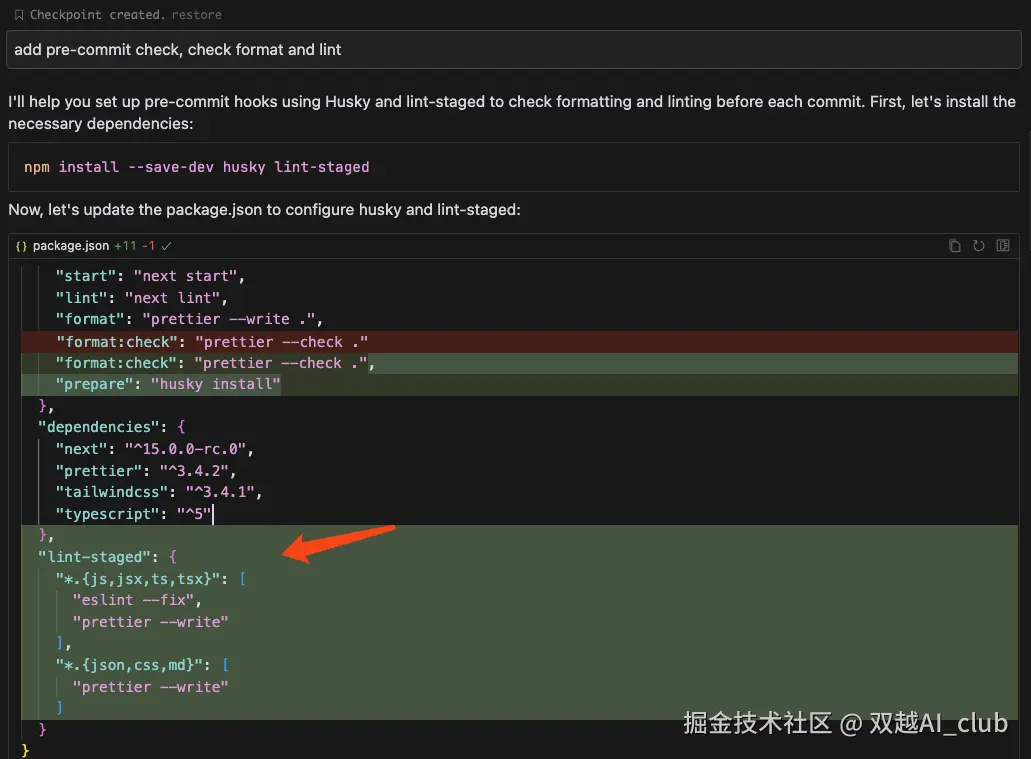Viewport: 1031px width, 759px height.
Task: Click the removed "format:check" red diff line
Action: tap(519, 341)
